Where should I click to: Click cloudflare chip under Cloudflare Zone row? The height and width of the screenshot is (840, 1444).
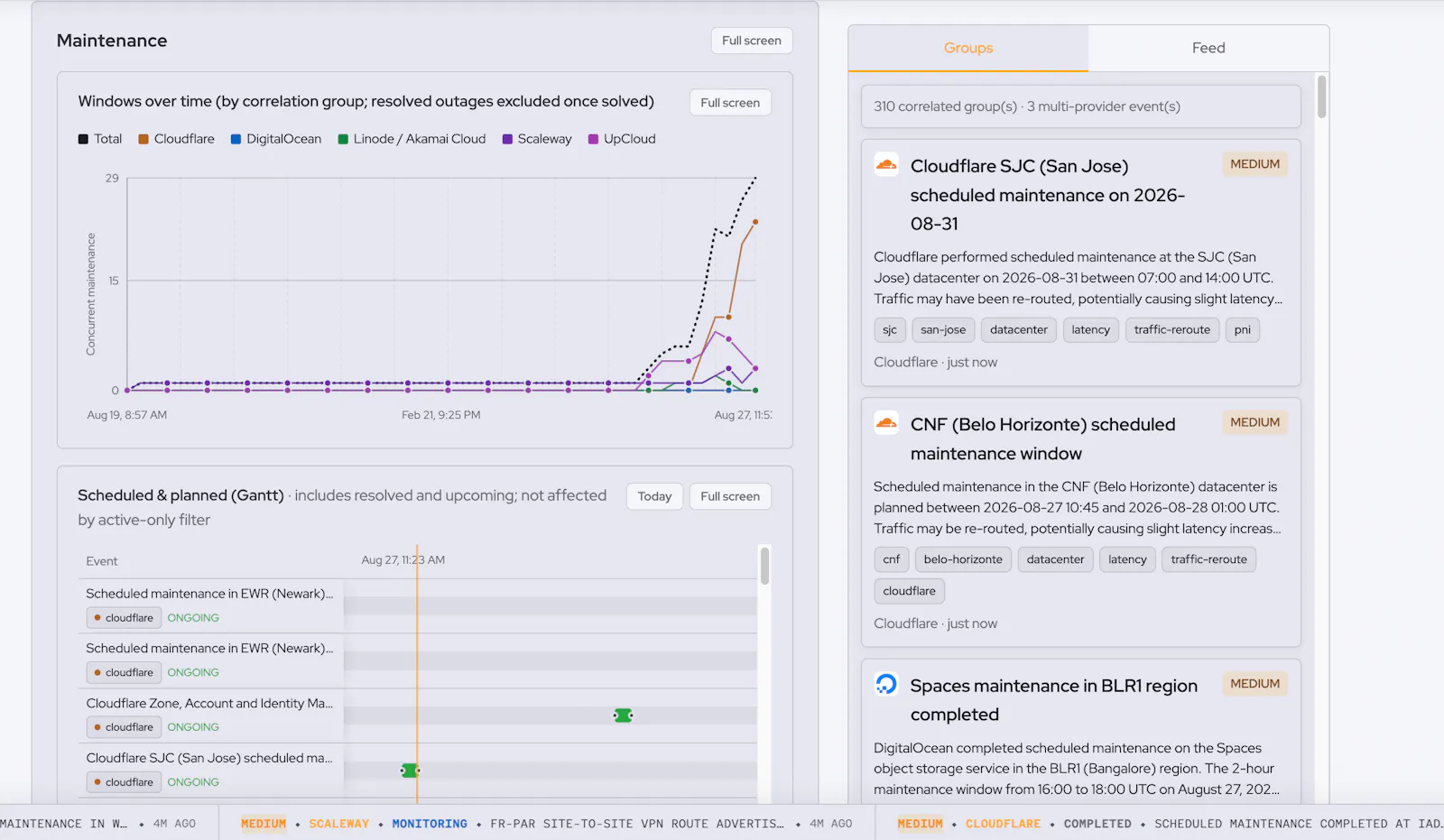pyautogui.click(x=124, y=727)
